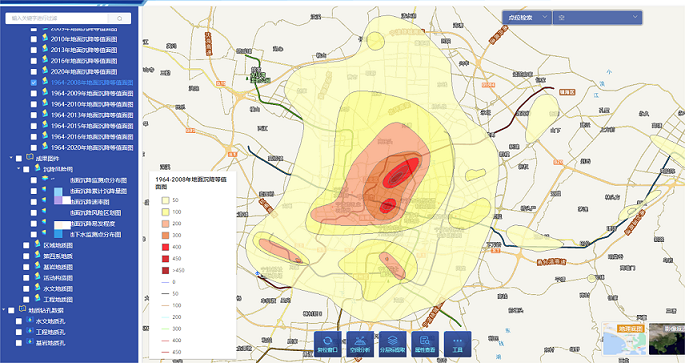685x363 pixels.
Task: Select the 区域地质图 tree item
Action: [58, 245]
